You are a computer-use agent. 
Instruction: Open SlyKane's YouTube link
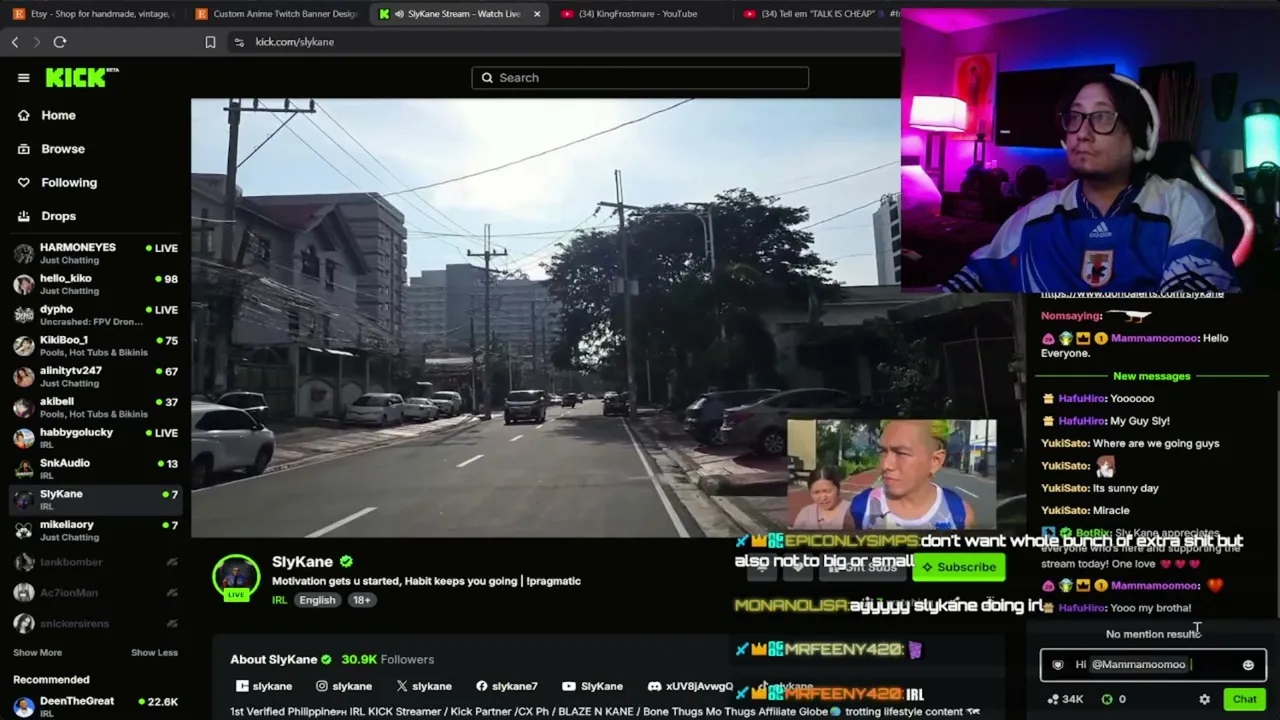(592, 686)
